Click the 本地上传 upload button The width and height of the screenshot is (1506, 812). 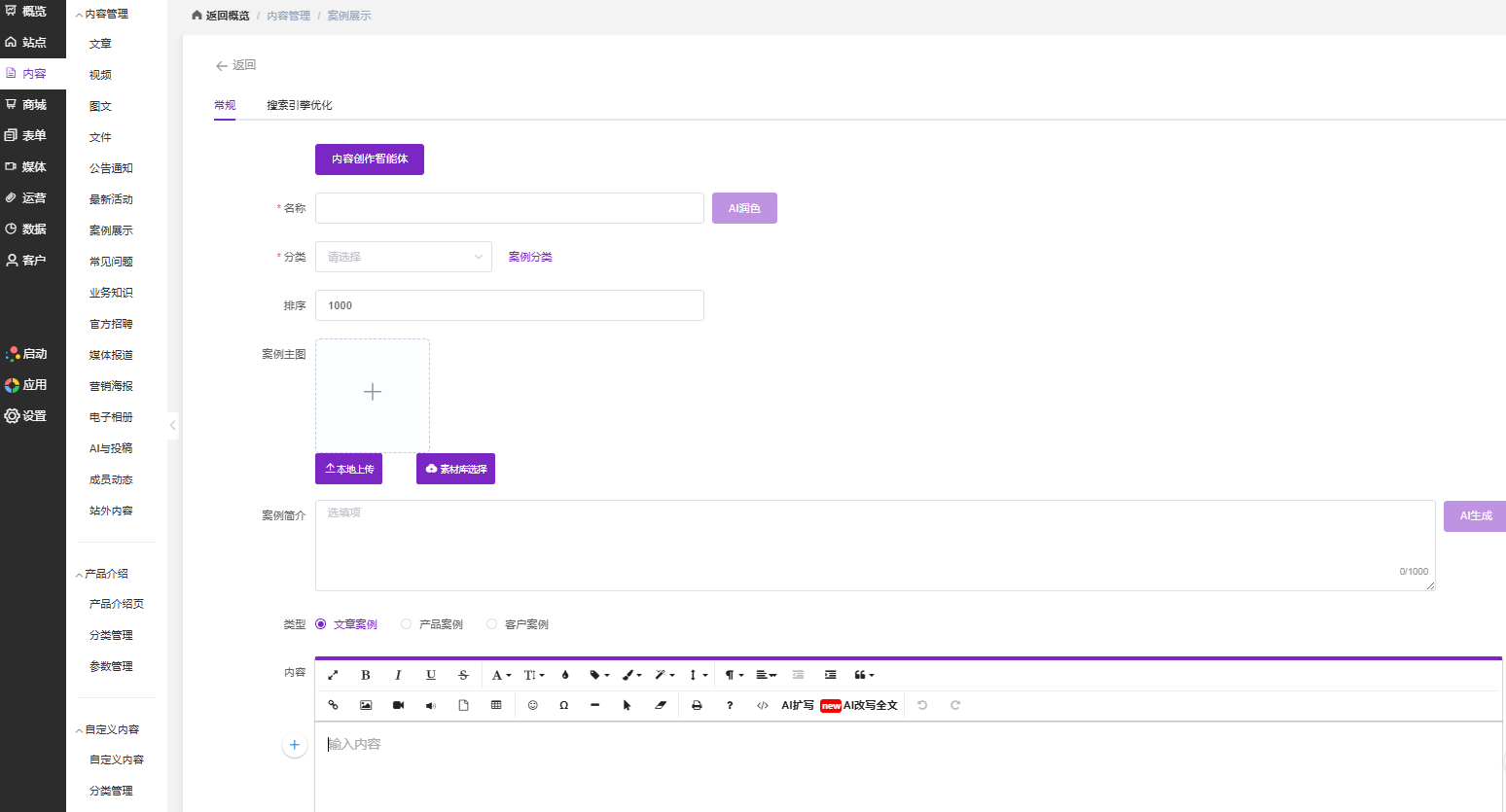[x=348, y=469]
